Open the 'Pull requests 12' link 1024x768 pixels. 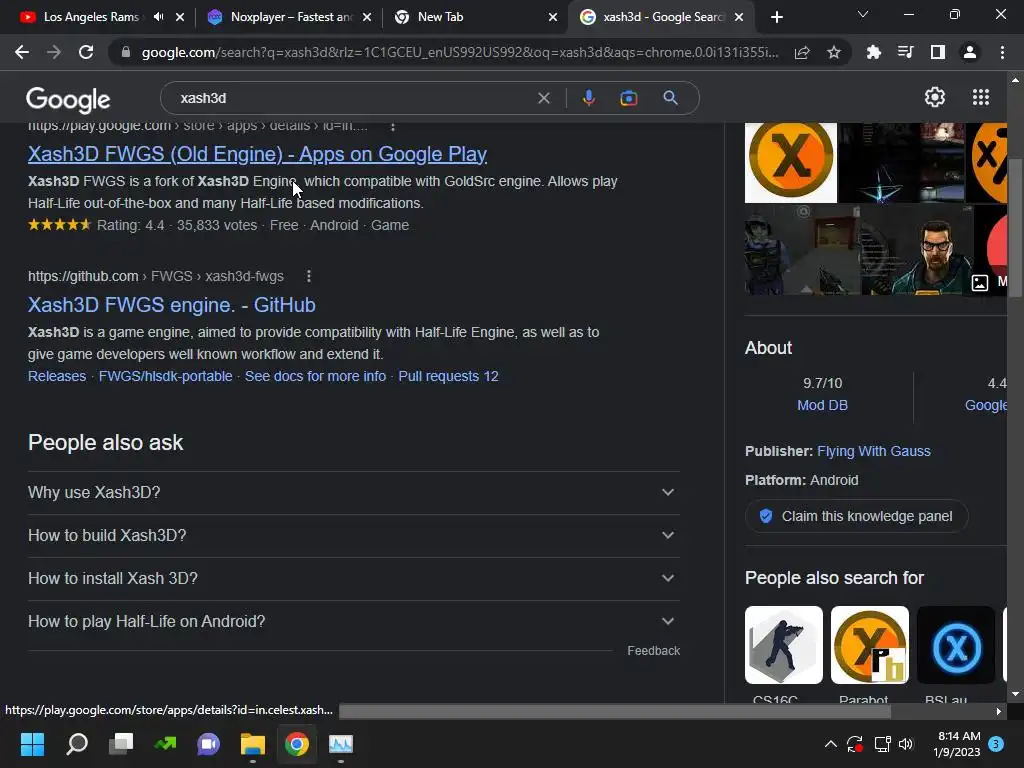point(448,376)
